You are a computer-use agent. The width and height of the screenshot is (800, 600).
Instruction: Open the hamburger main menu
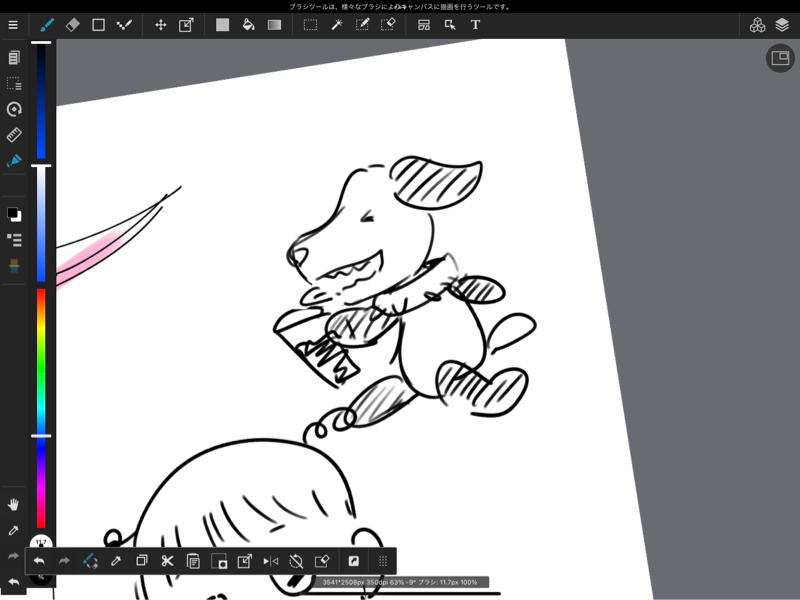[x=13, y=24]
